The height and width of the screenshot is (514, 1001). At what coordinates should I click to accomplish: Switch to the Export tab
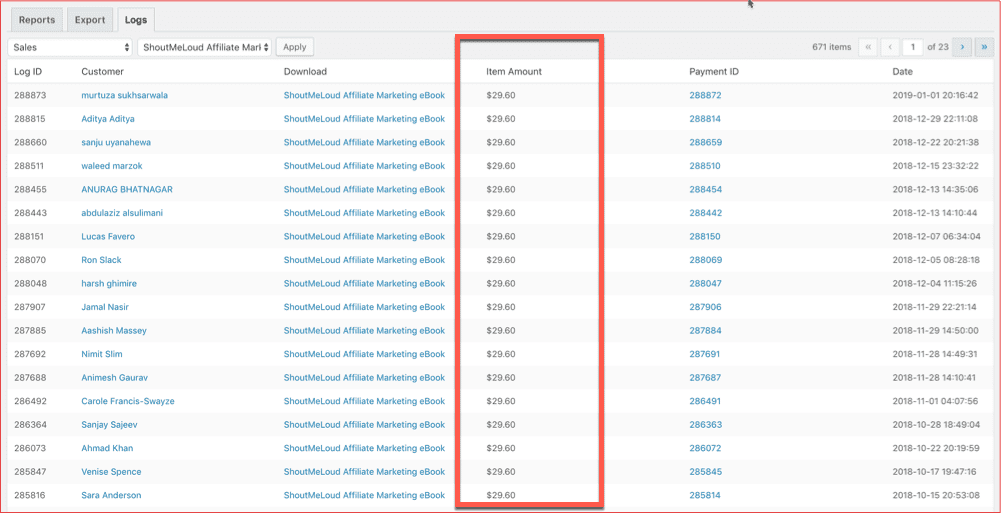pyautogui.click(x=90, y=20)
